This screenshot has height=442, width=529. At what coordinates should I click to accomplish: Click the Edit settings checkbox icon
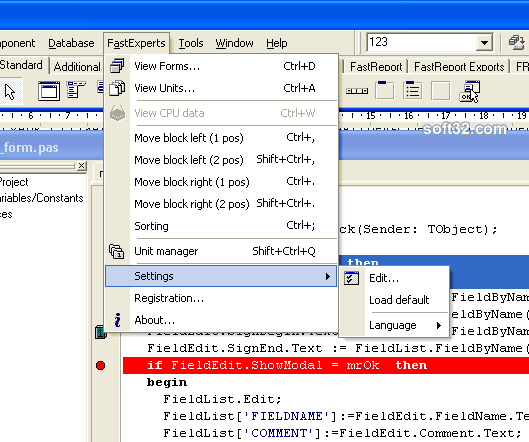[352, 278]
